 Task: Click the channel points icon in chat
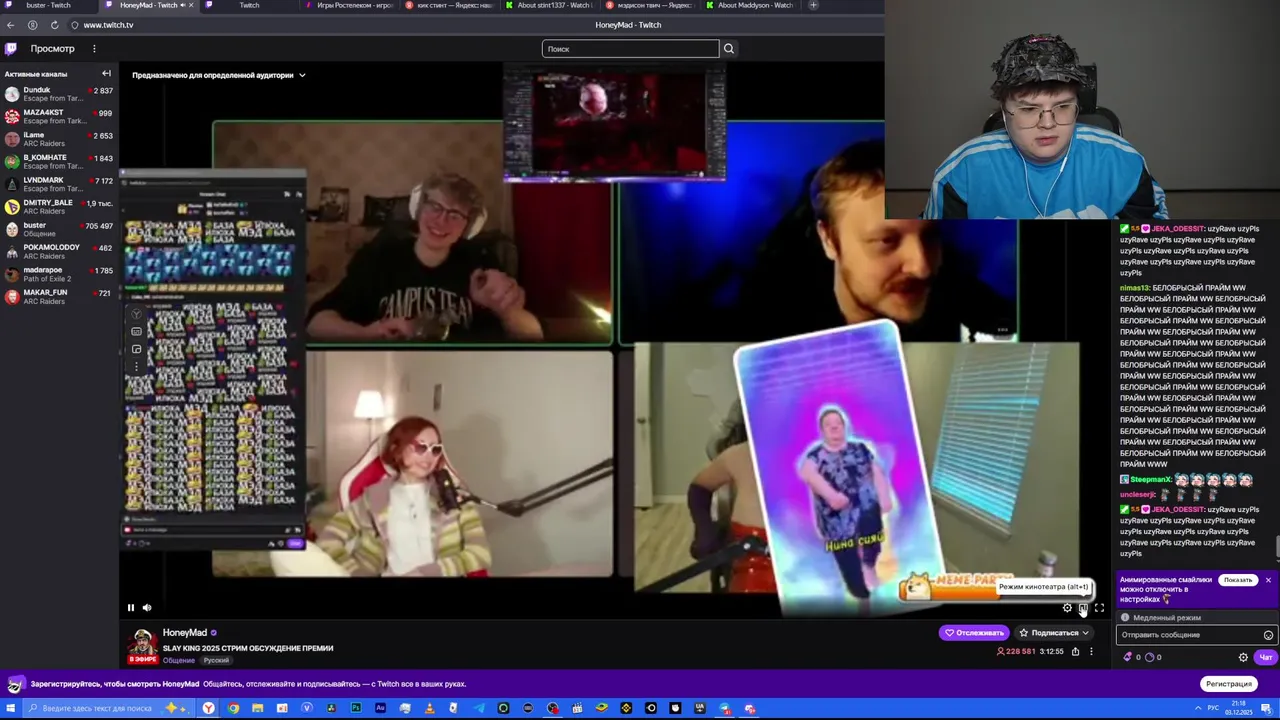coord(1150,657)
